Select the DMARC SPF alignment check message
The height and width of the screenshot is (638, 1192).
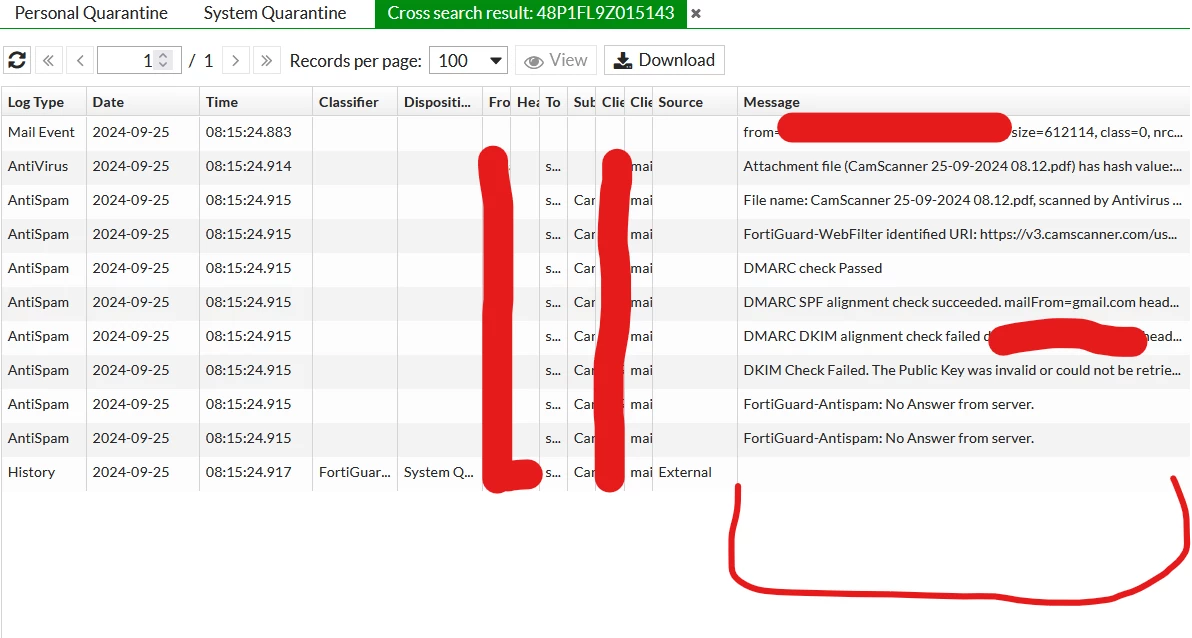click(x=962, y=302)
